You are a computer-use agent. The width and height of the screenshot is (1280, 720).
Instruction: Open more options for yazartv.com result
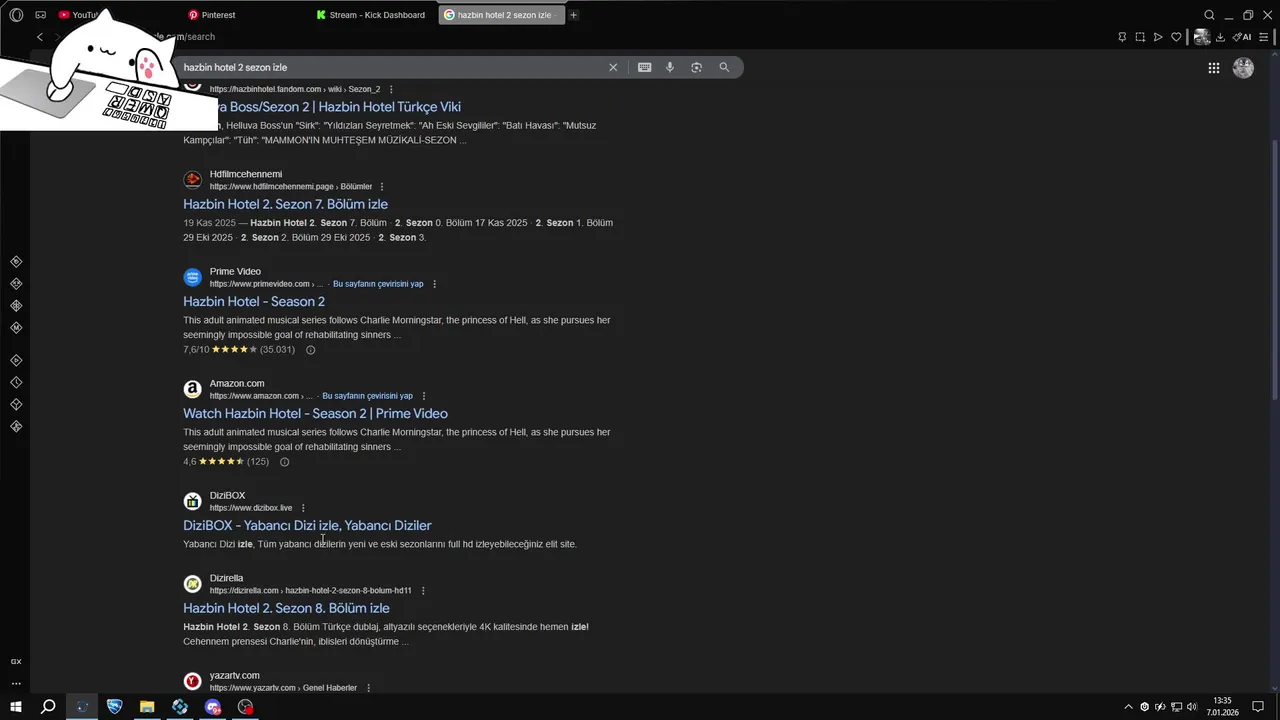[368, 688]
